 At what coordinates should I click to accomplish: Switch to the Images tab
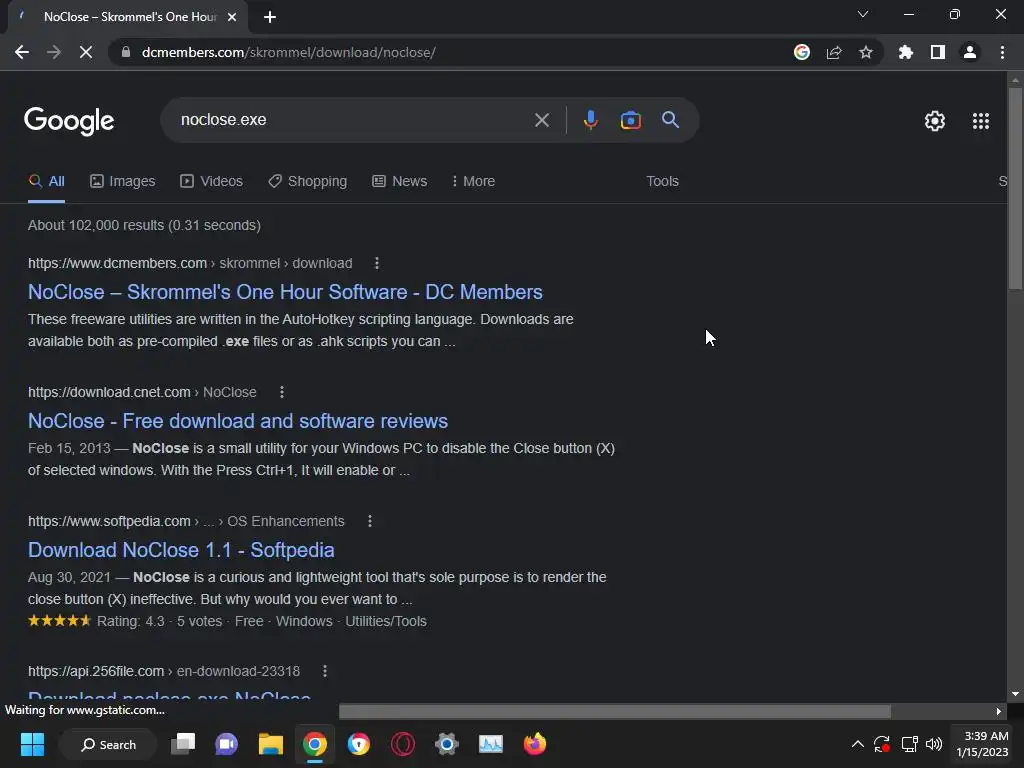[x=123, y=182]
